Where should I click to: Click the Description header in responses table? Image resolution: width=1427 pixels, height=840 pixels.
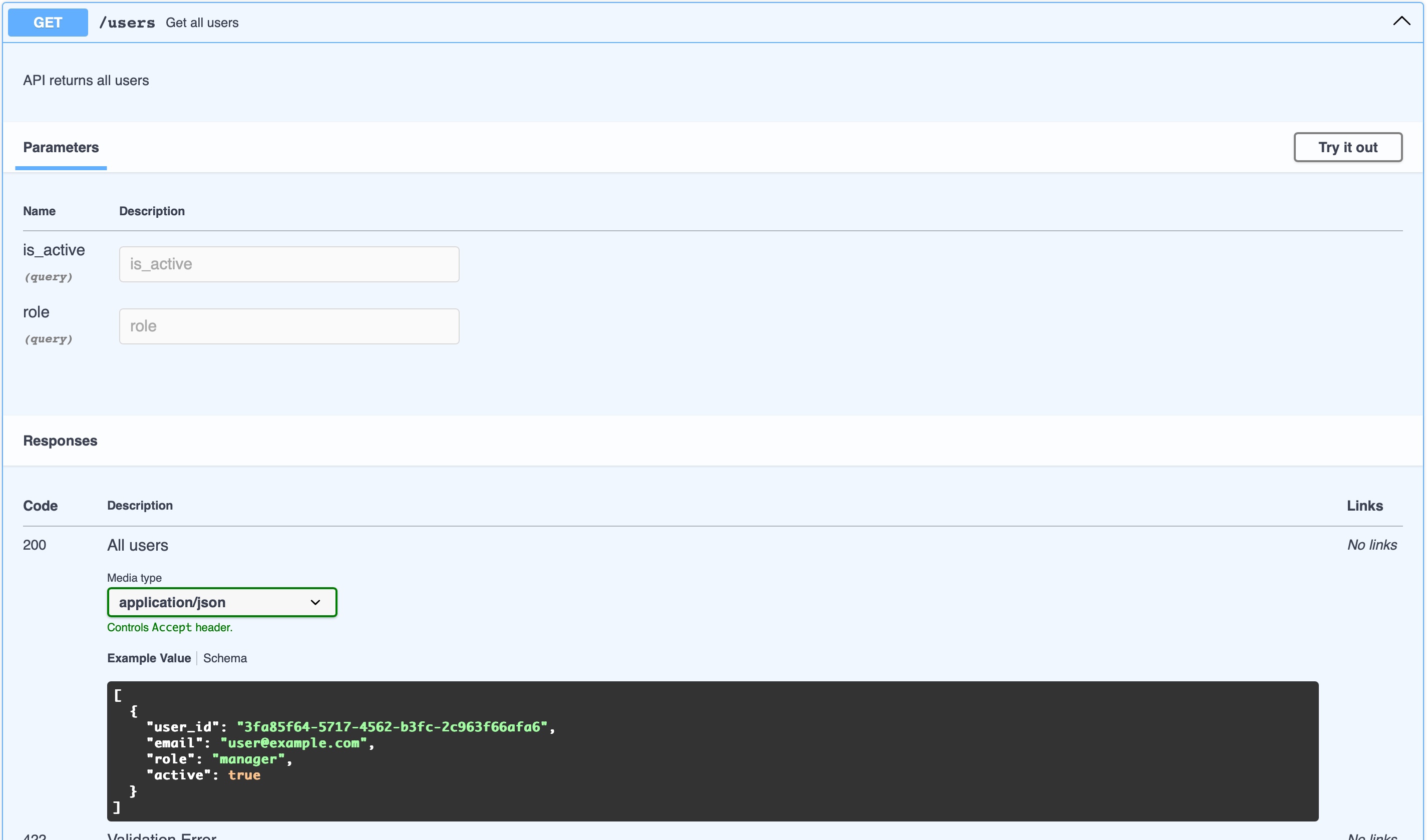click(x=140, y=506)
